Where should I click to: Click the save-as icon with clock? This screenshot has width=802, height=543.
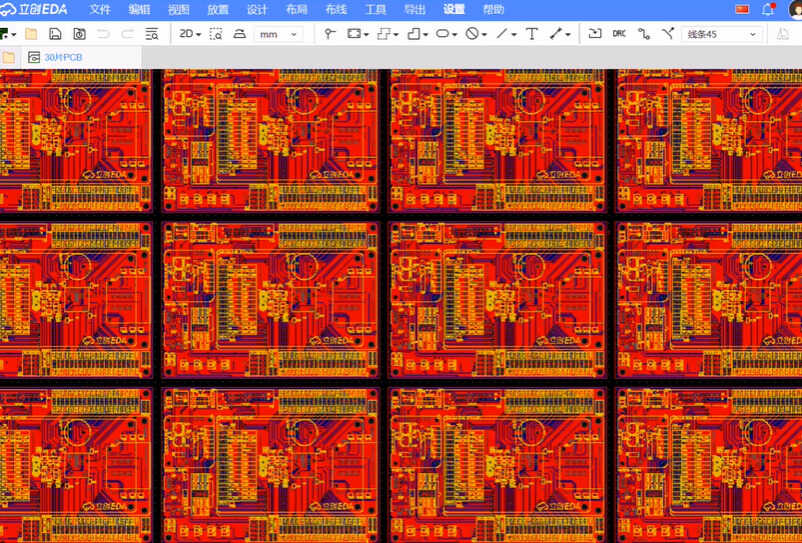tap(79, 34)
